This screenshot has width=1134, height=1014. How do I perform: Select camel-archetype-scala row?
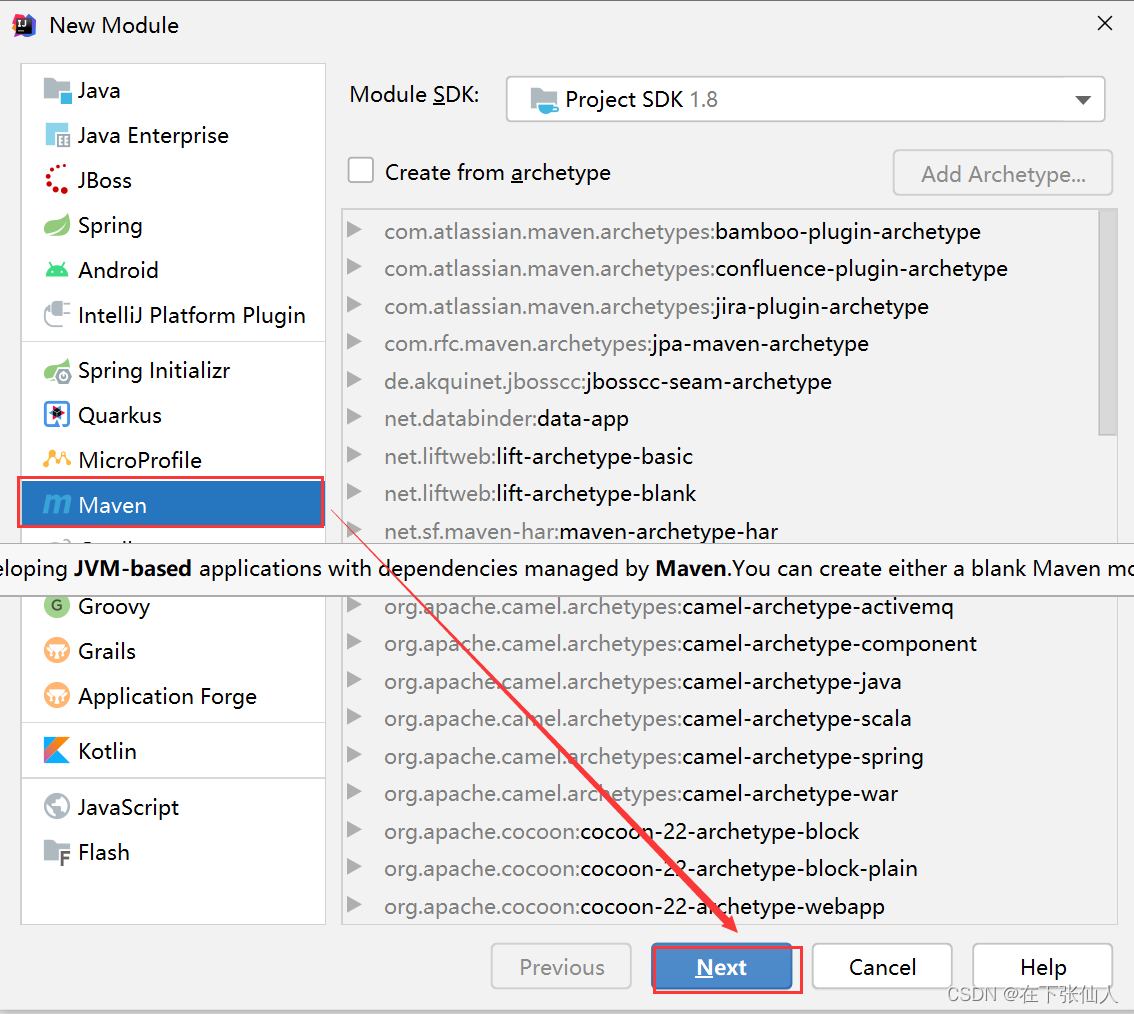[720, 718]
